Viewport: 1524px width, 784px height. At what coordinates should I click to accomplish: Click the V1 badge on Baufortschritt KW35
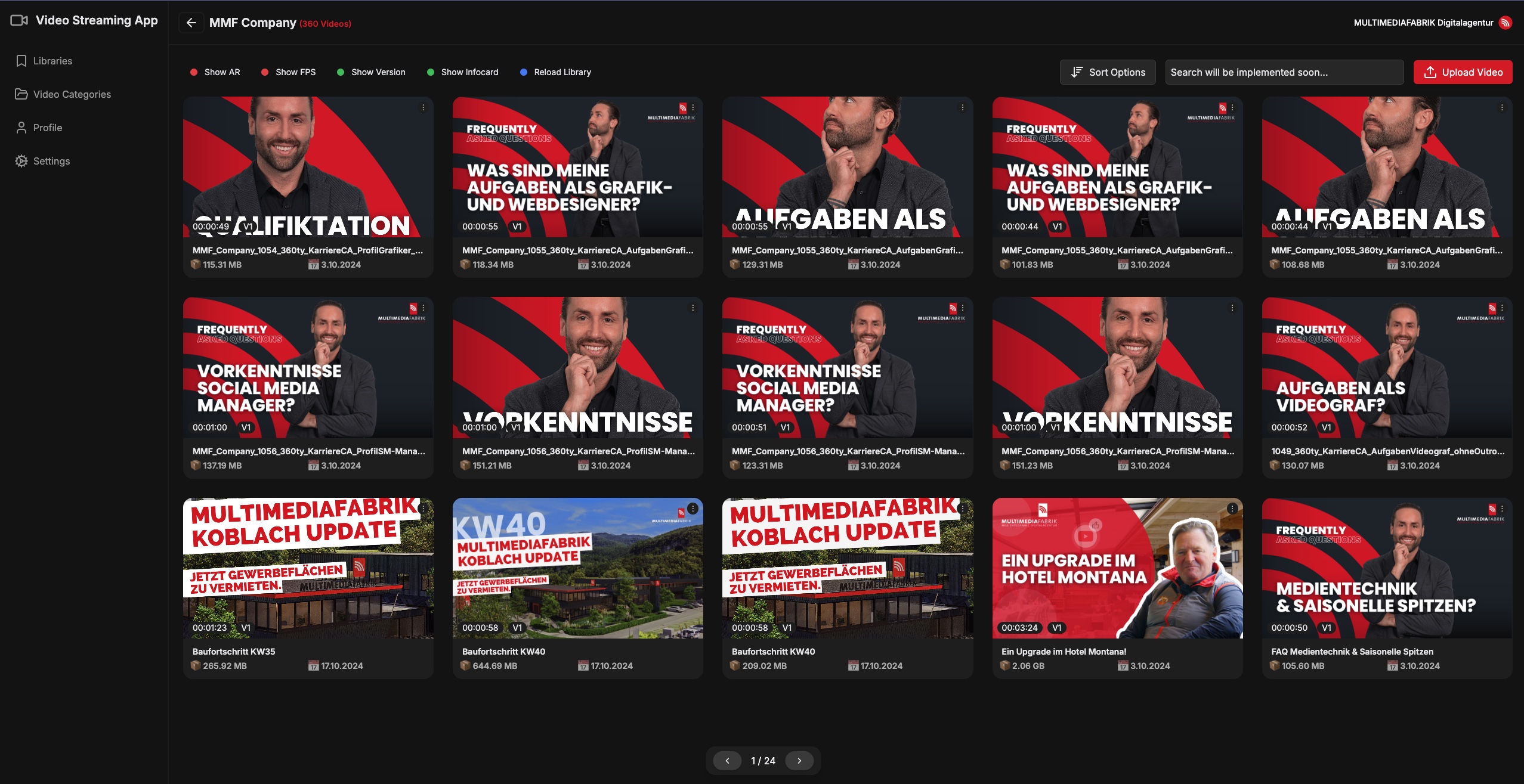click(246, 628)
